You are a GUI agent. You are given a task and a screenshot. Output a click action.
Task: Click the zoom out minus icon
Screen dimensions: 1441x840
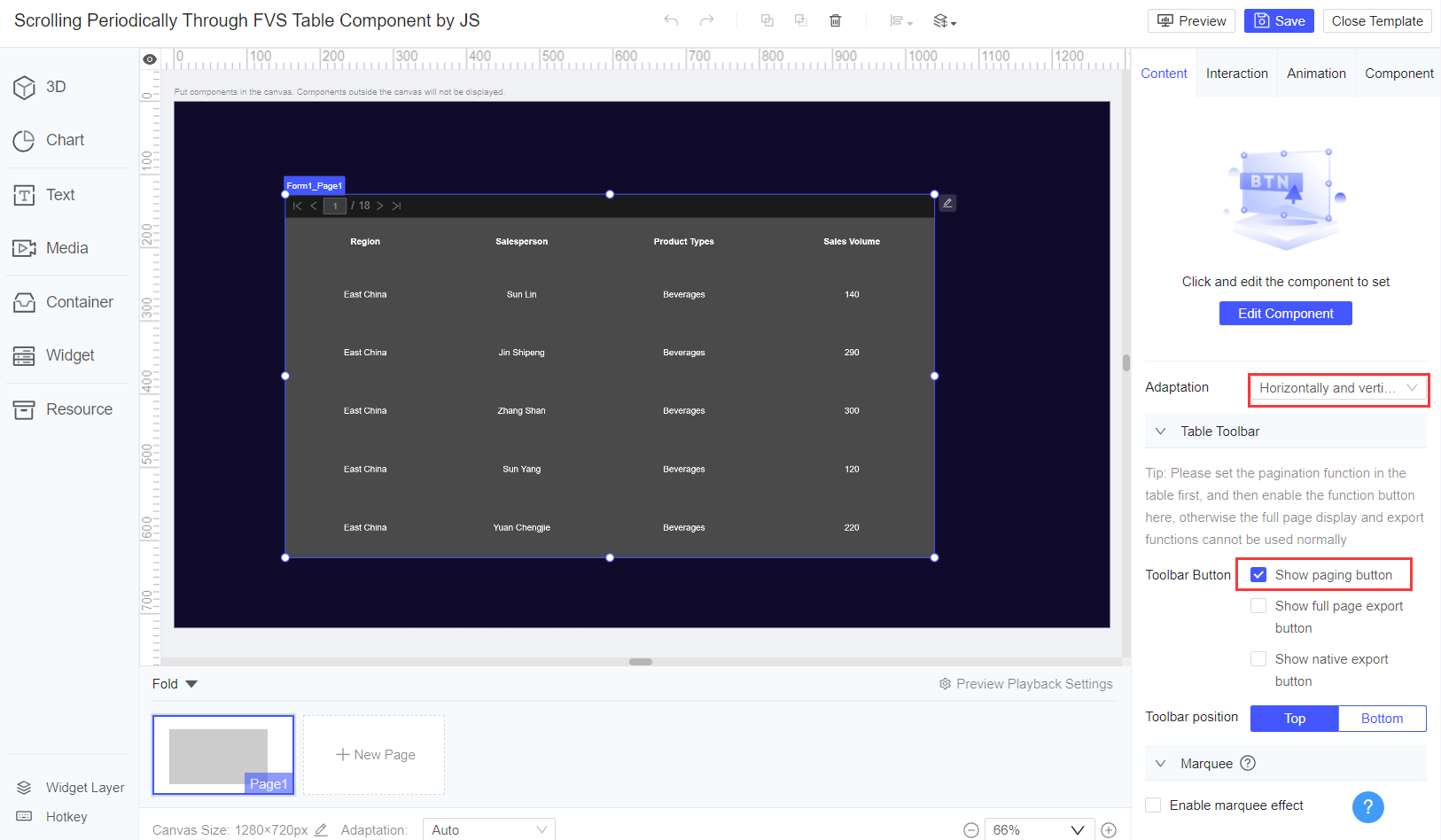[971, 830]
